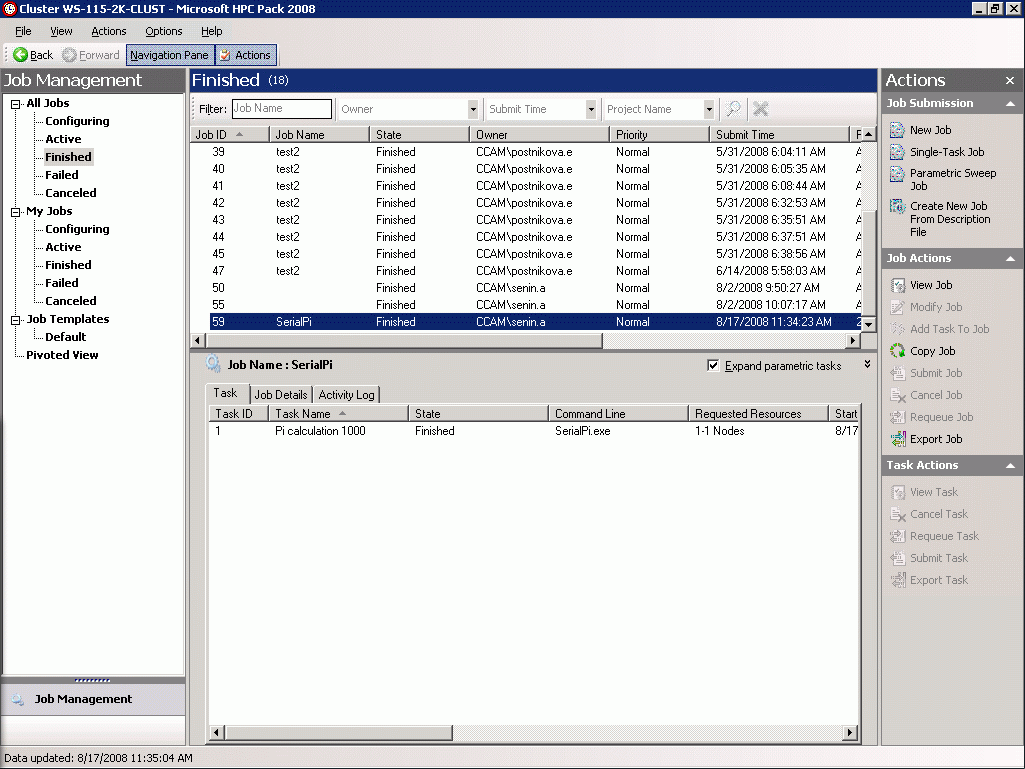Click the Parametric Sweep Job icon
This screenshot has height=769, width=1025.
point(898,175)
